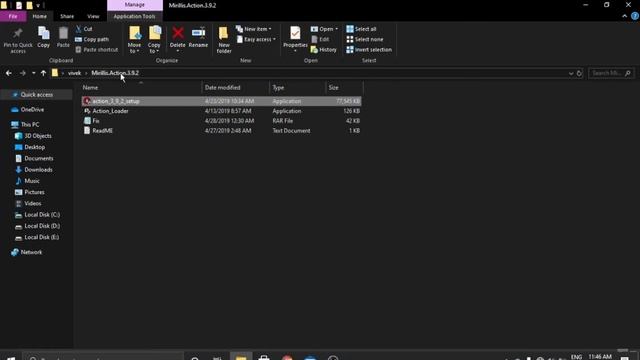Switch to the Share ribbon tab
The width and height of the screenshot is (640, 360).
[x=67, y=16]
